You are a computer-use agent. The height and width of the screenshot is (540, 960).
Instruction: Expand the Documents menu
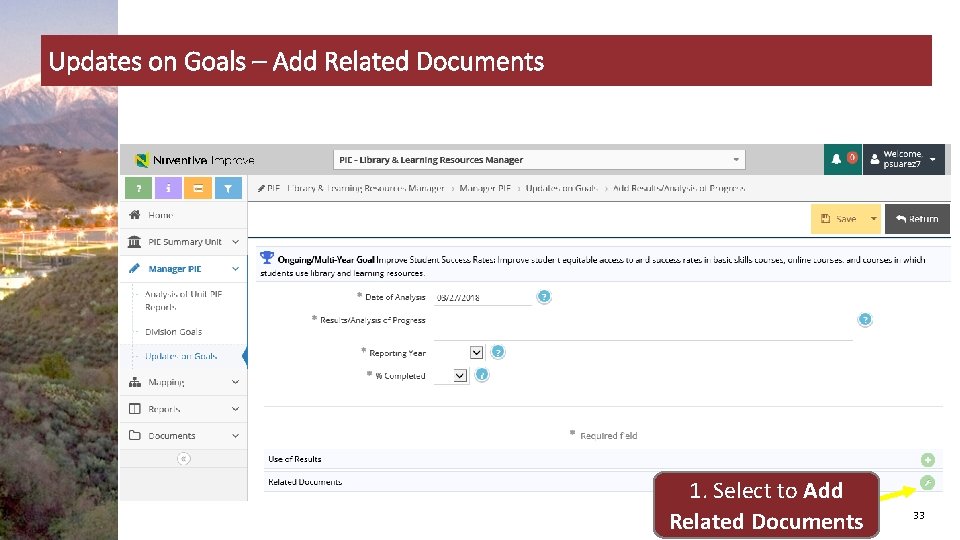click(x=235, y=435)
